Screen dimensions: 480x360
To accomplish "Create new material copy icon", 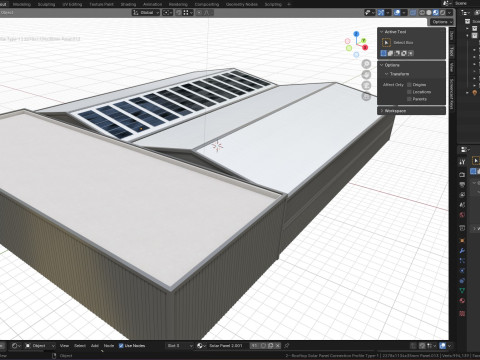I will (270, 346).
